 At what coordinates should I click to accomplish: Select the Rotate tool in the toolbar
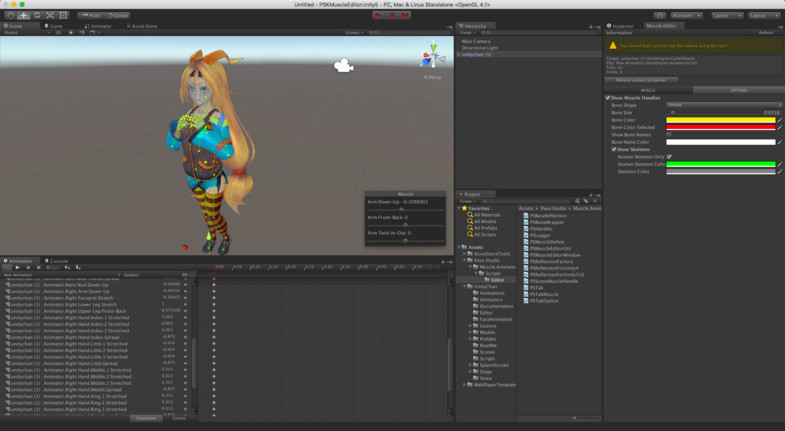pos(37,16)
